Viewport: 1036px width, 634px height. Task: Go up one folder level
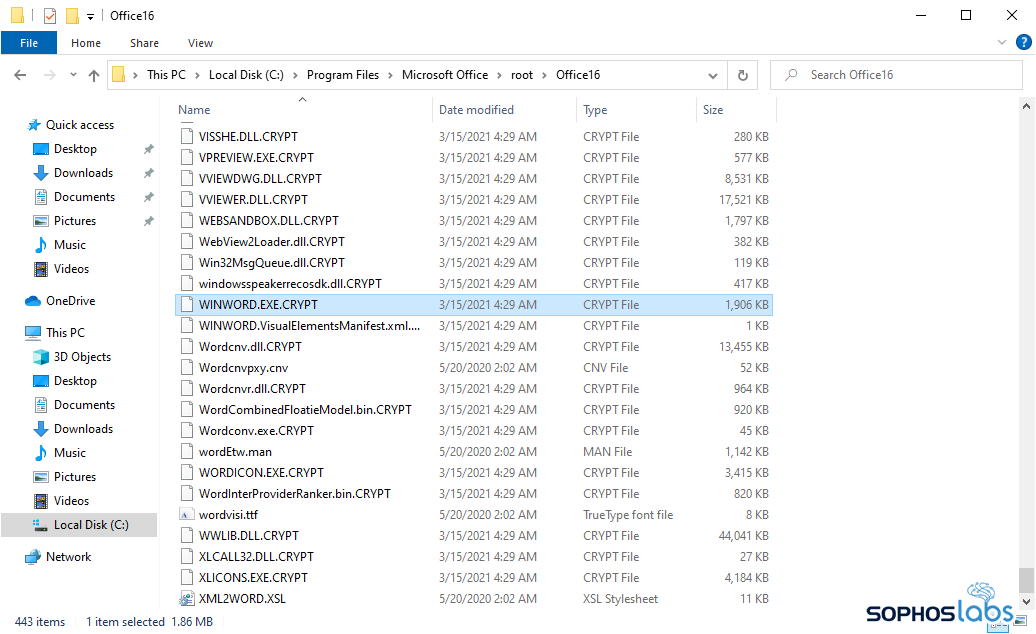pyautogui.click(x=94, y=75)
